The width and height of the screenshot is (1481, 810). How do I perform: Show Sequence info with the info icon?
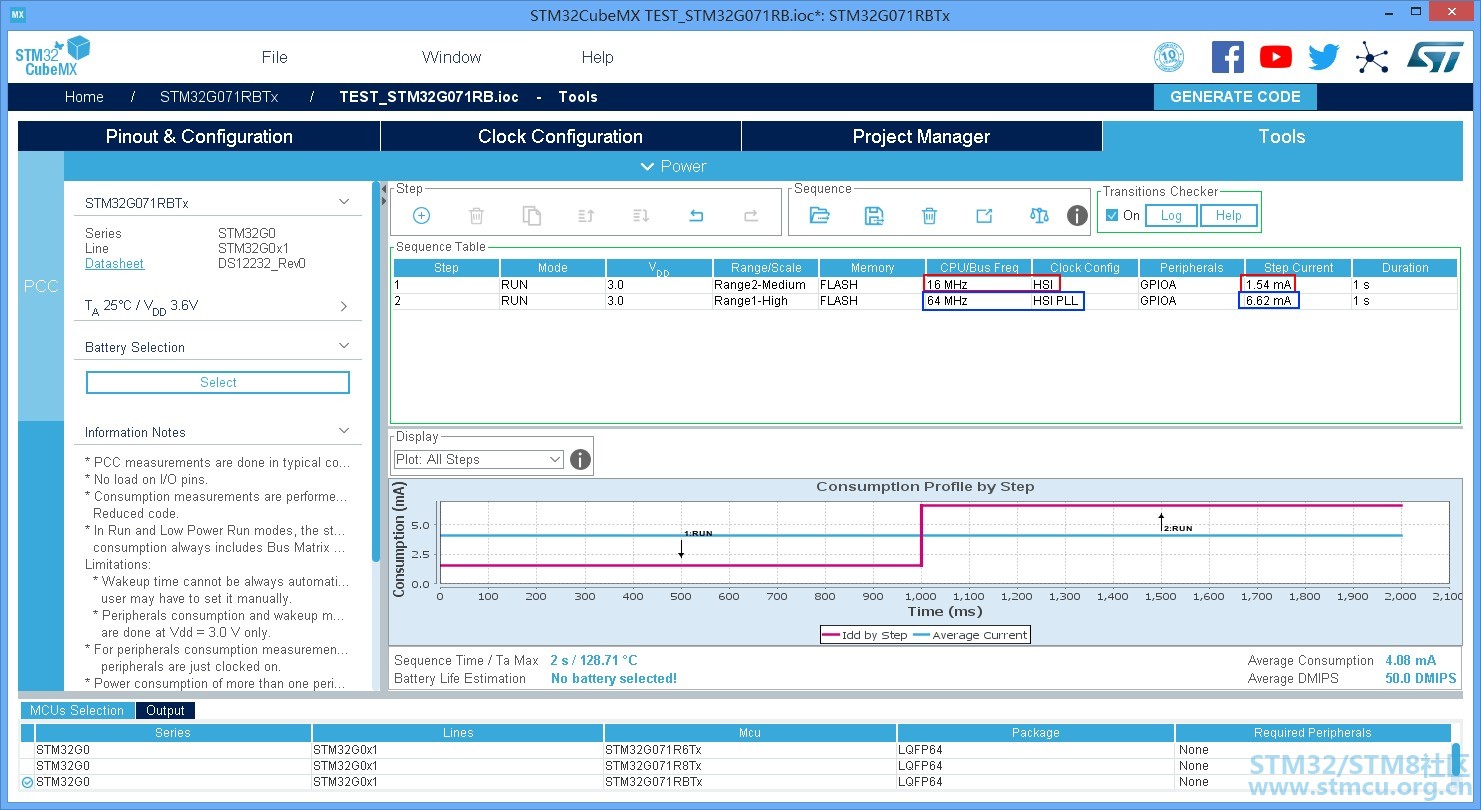point(1077,215)
